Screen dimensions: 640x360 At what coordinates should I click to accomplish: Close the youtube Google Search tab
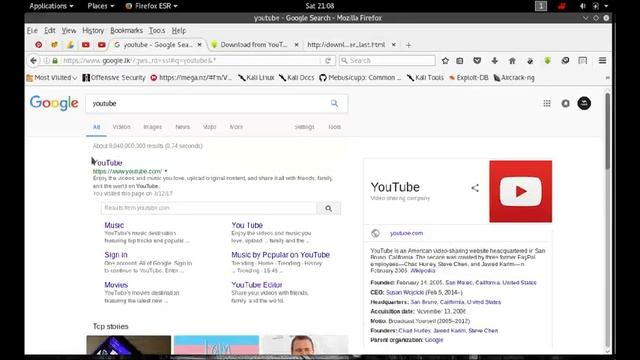(200, 44)
